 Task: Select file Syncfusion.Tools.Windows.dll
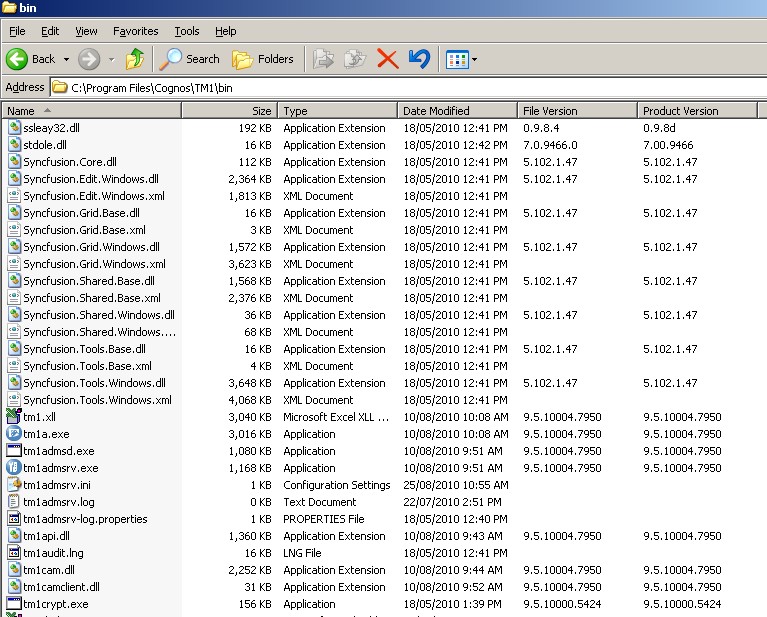pyautogui.click(x=94, y=383)
